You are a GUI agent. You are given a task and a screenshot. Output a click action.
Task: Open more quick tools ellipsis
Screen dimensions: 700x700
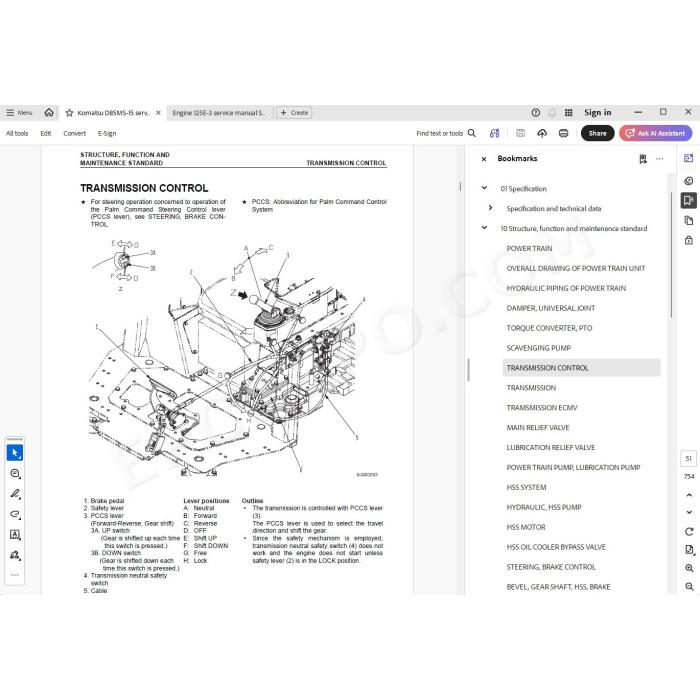[x=15, y=575]
